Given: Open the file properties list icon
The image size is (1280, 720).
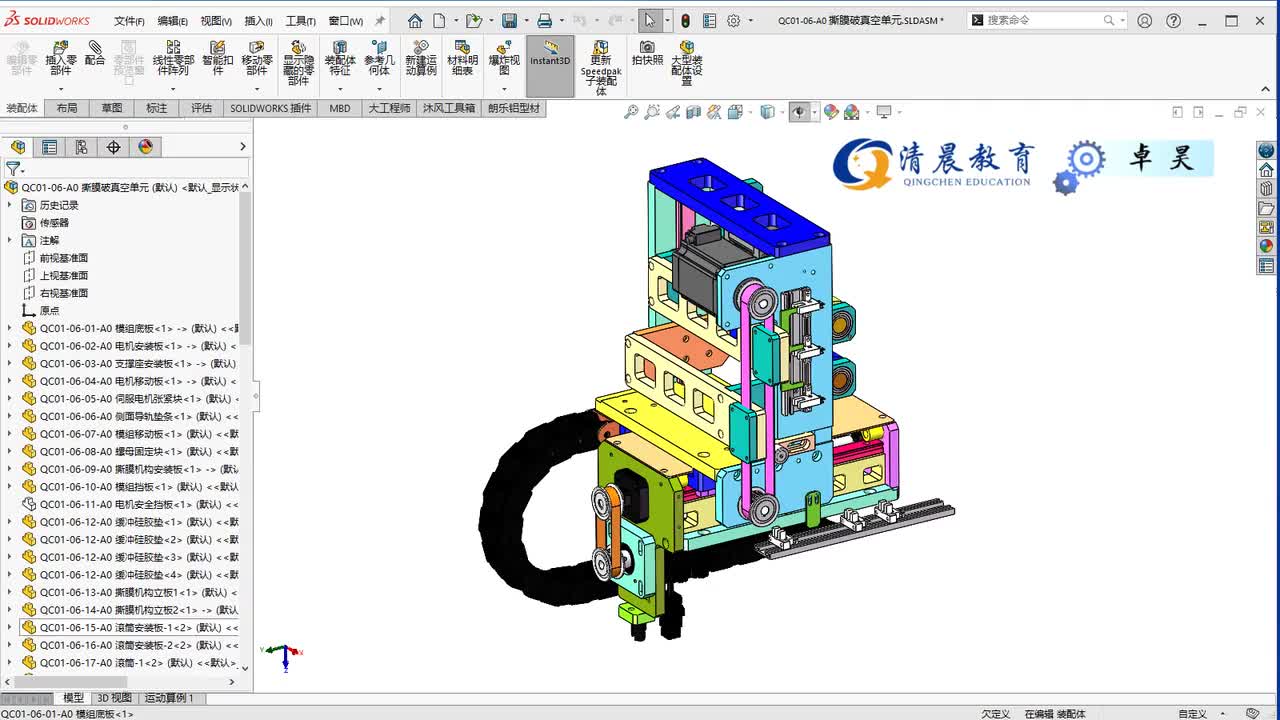Looking at the screenshot, I should [x=709, y=20].
